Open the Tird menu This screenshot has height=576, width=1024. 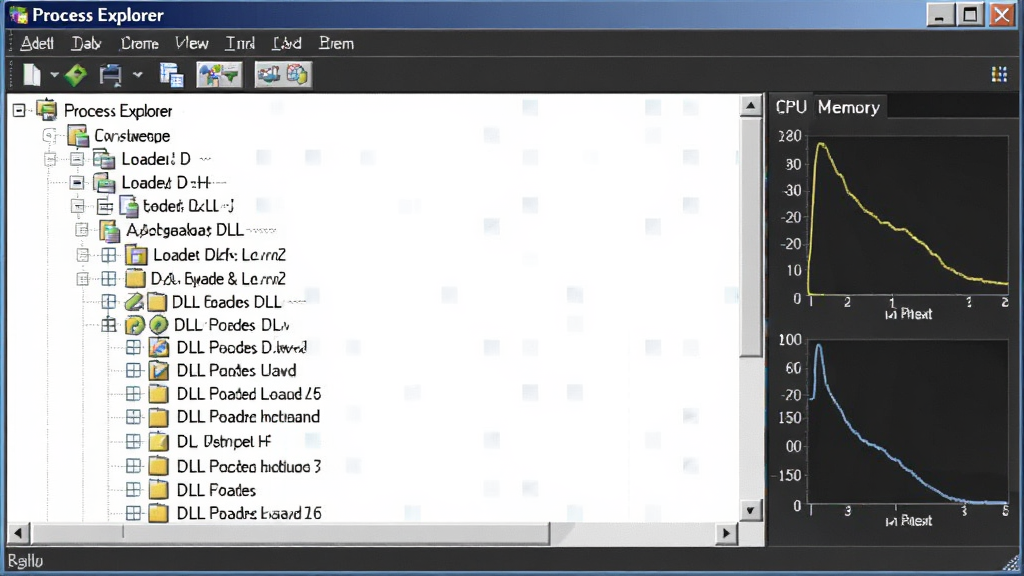point(240,44)
